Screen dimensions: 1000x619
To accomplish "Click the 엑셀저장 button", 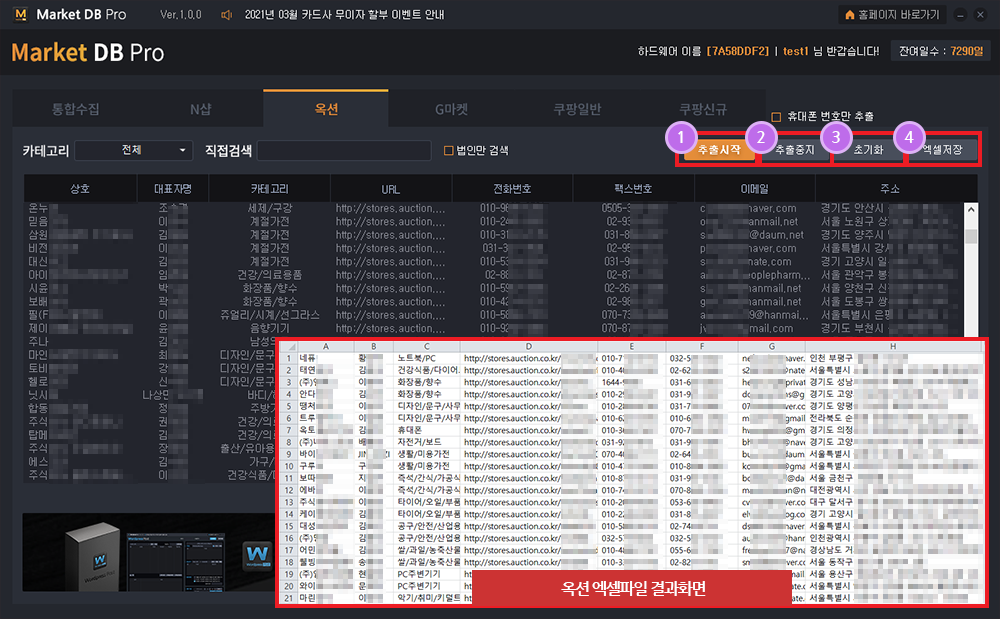I will (x=942, y=150).
